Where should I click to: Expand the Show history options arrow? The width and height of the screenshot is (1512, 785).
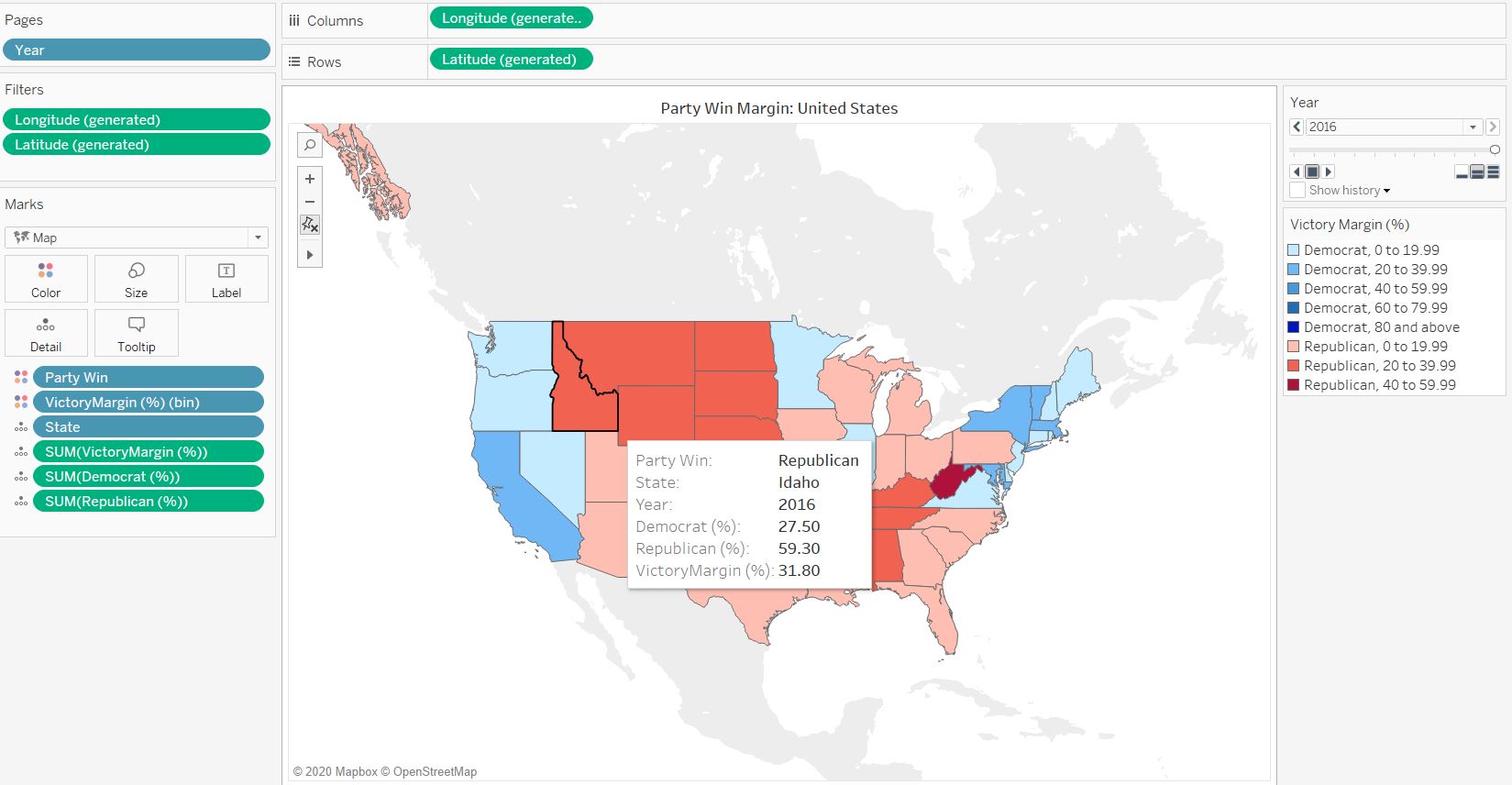1385,190
